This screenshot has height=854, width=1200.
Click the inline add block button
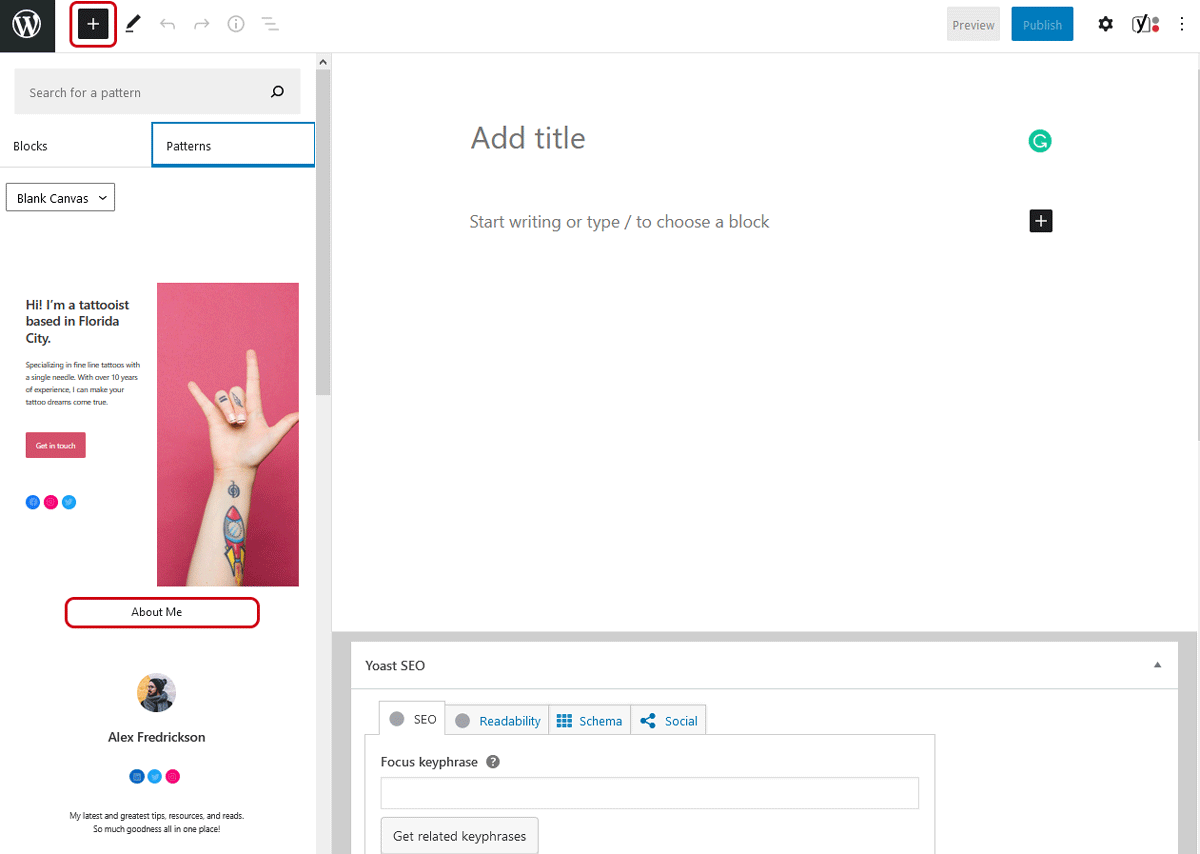pyautogui.click(x=1041, y=221)
